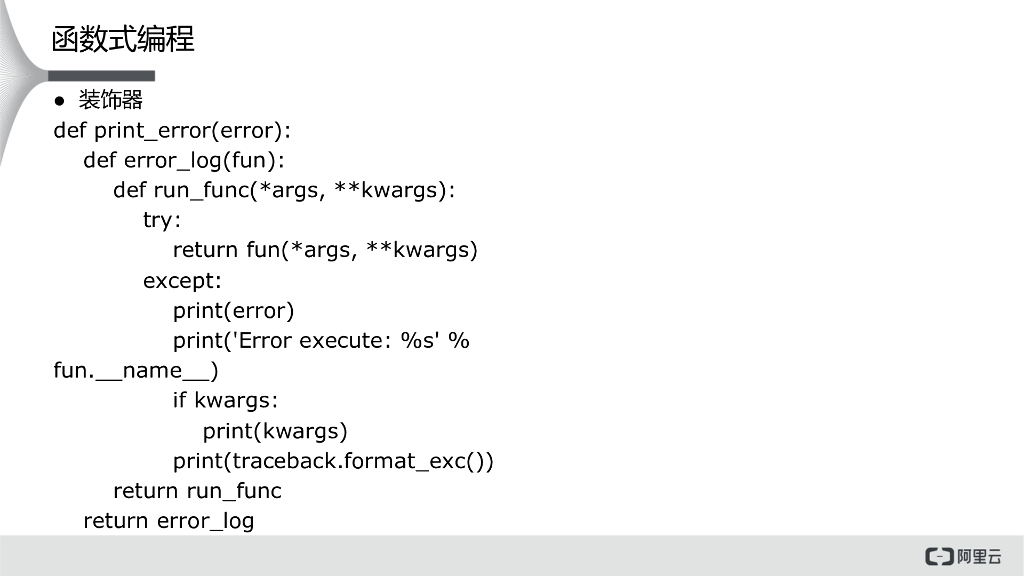
Task: Select the if kwargs: line
Action: coord(225,401)
